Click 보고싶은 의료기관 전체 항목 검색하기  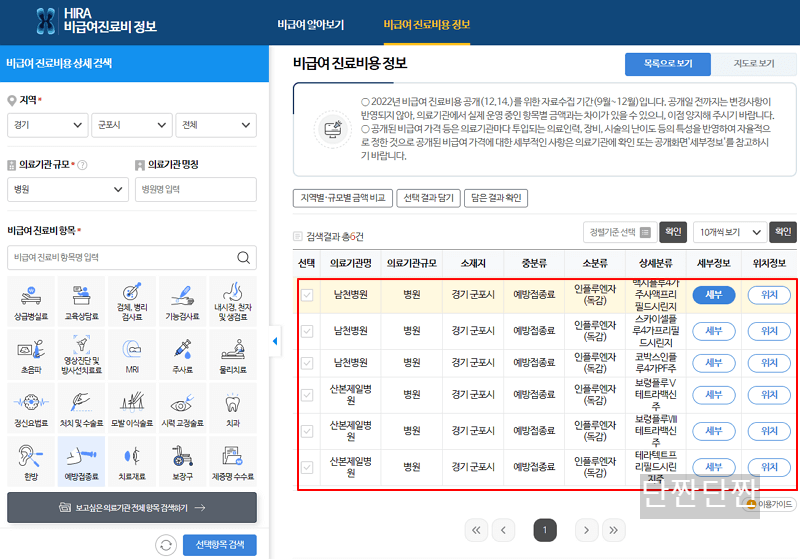(132, 507)
